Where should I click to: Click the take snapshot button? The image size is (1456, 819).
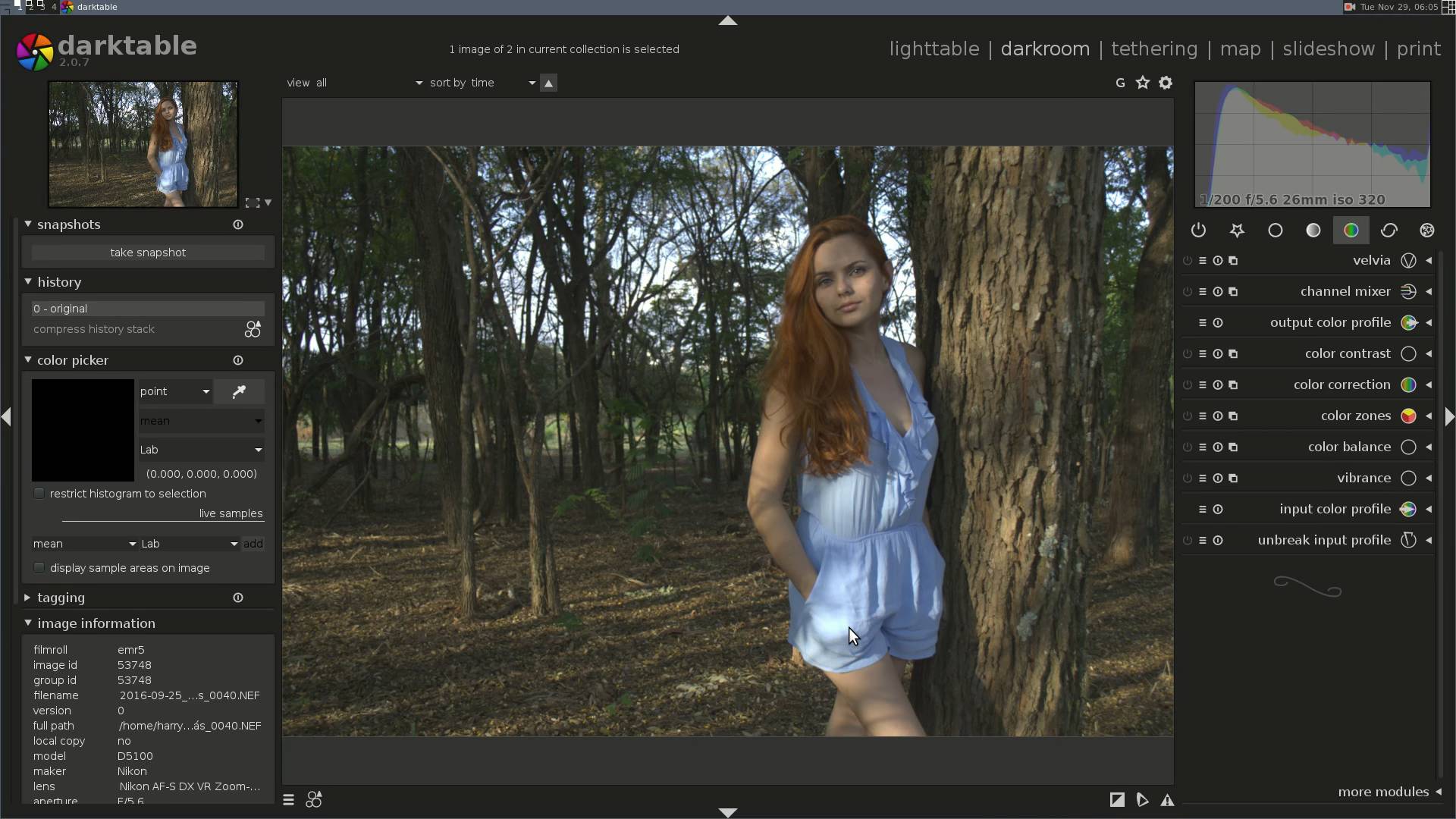click(148, 253)
